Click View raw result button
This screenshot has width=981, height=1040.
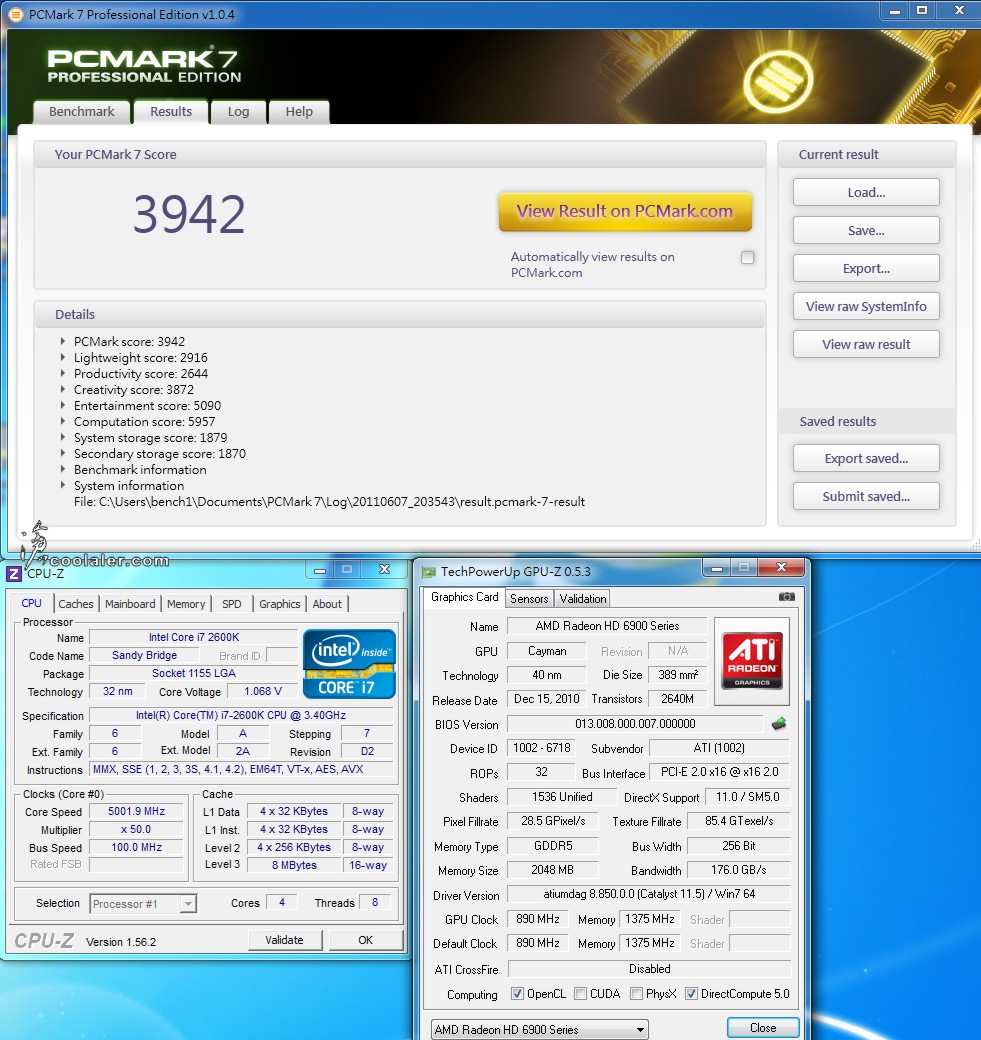(866, 344)
